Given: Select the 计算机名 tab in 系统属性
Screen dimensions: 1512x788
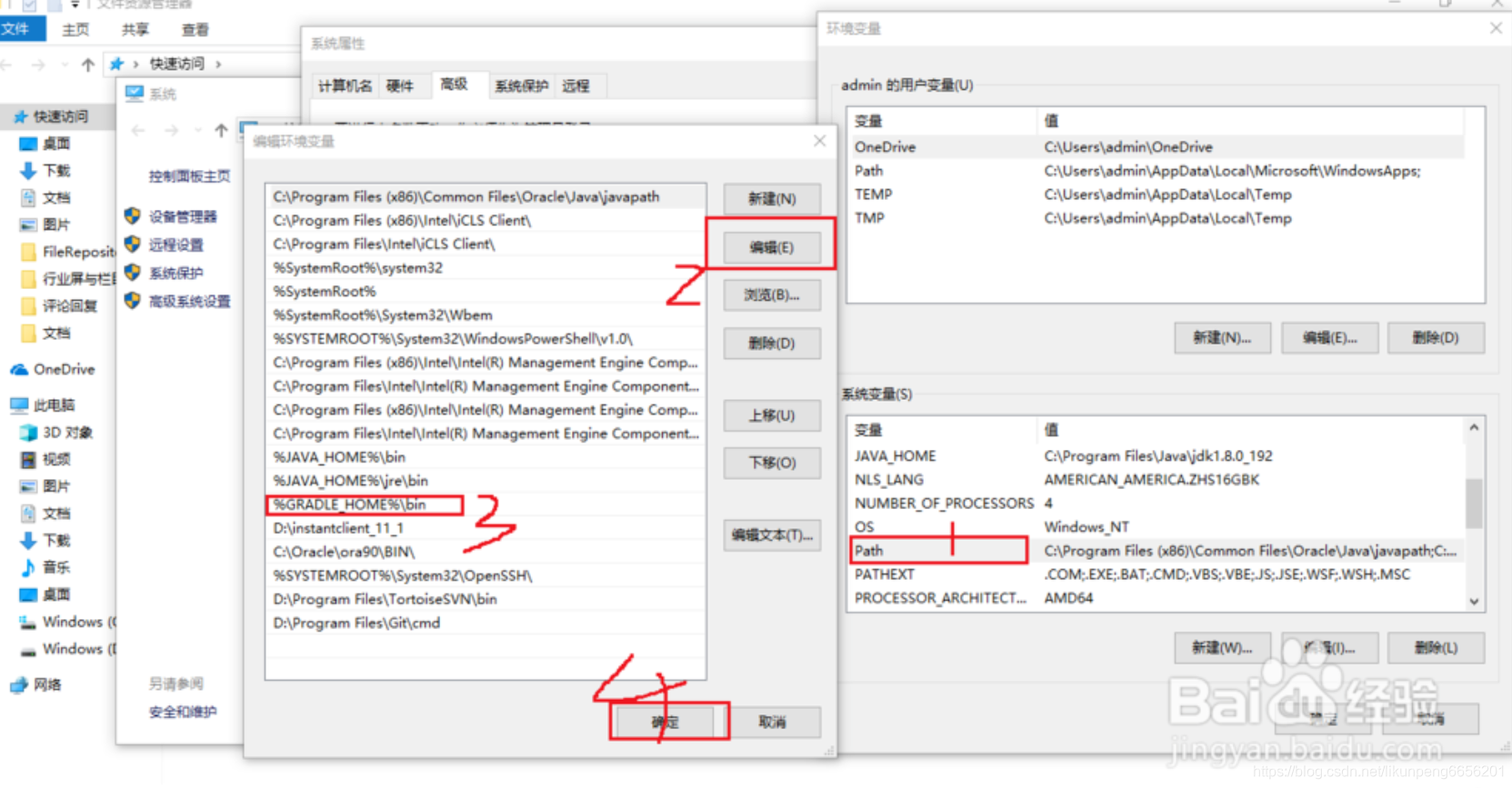Looking at the screenshot, I should (345, 86).
